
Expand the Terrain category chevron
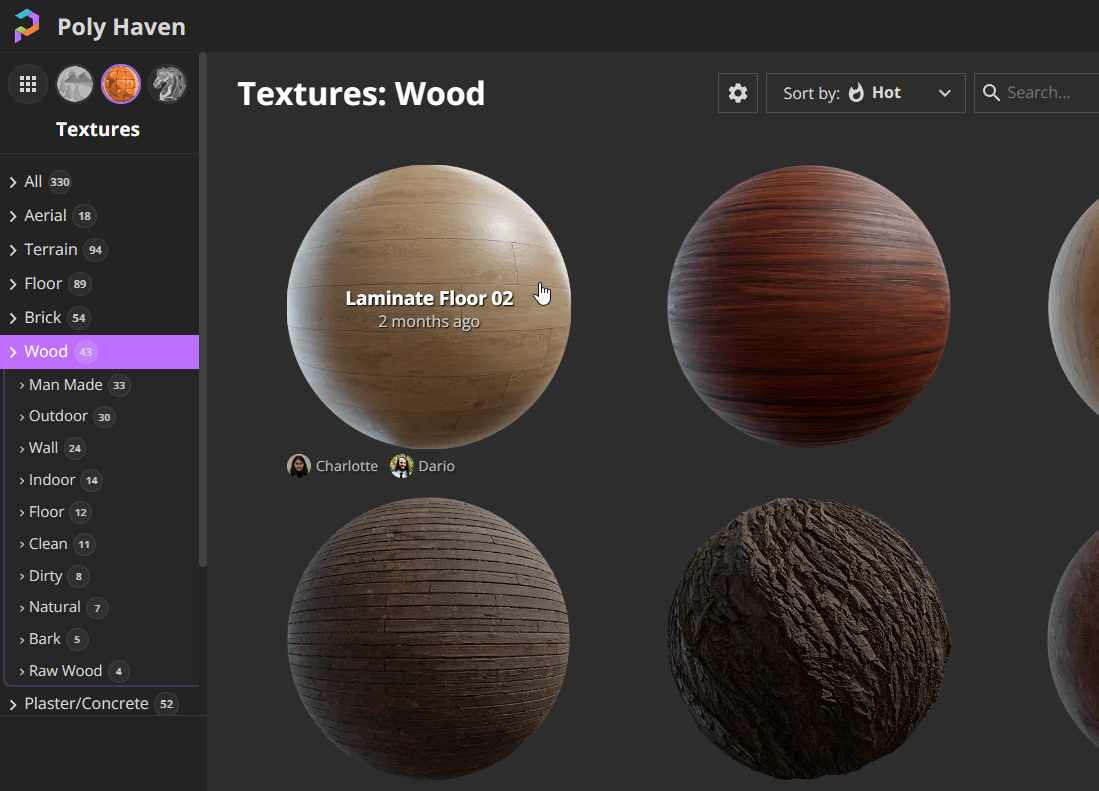tap(13, 250)
